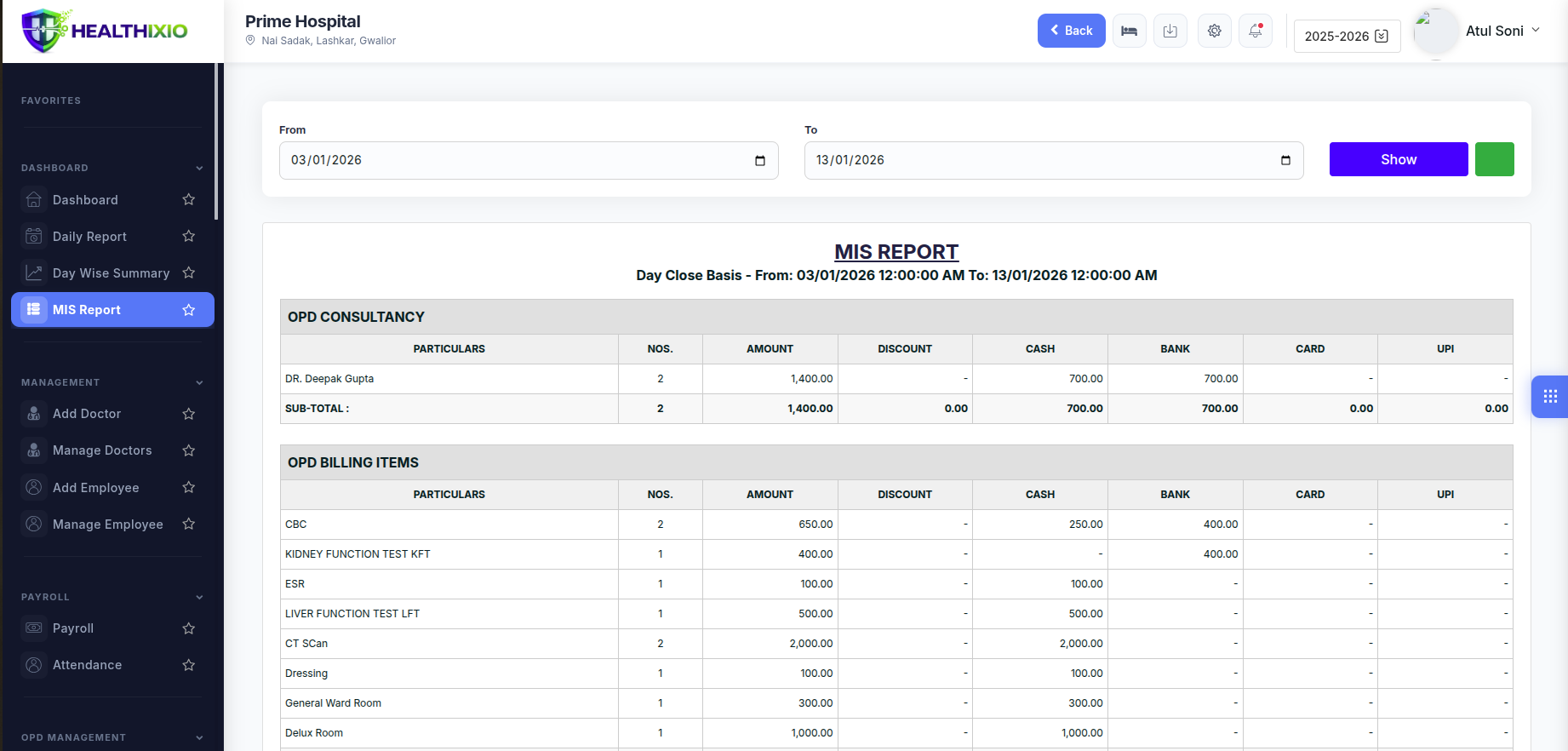1568x751 pixels.
Task: Open floating apps grid button
Action: 1550,397
